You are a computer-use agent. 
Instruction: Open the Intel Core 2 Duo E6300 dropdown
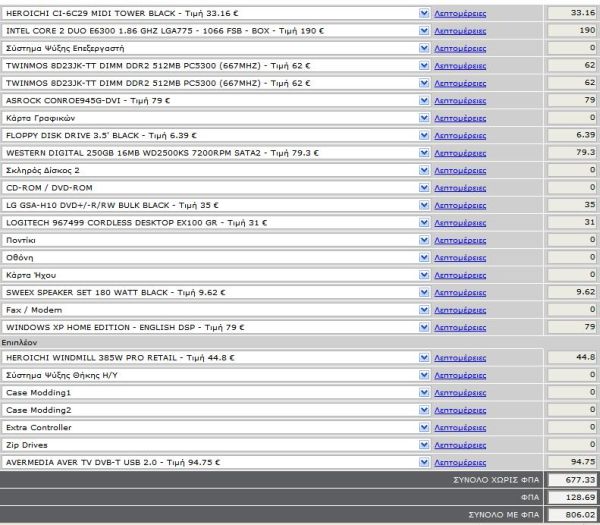[424, 31]
